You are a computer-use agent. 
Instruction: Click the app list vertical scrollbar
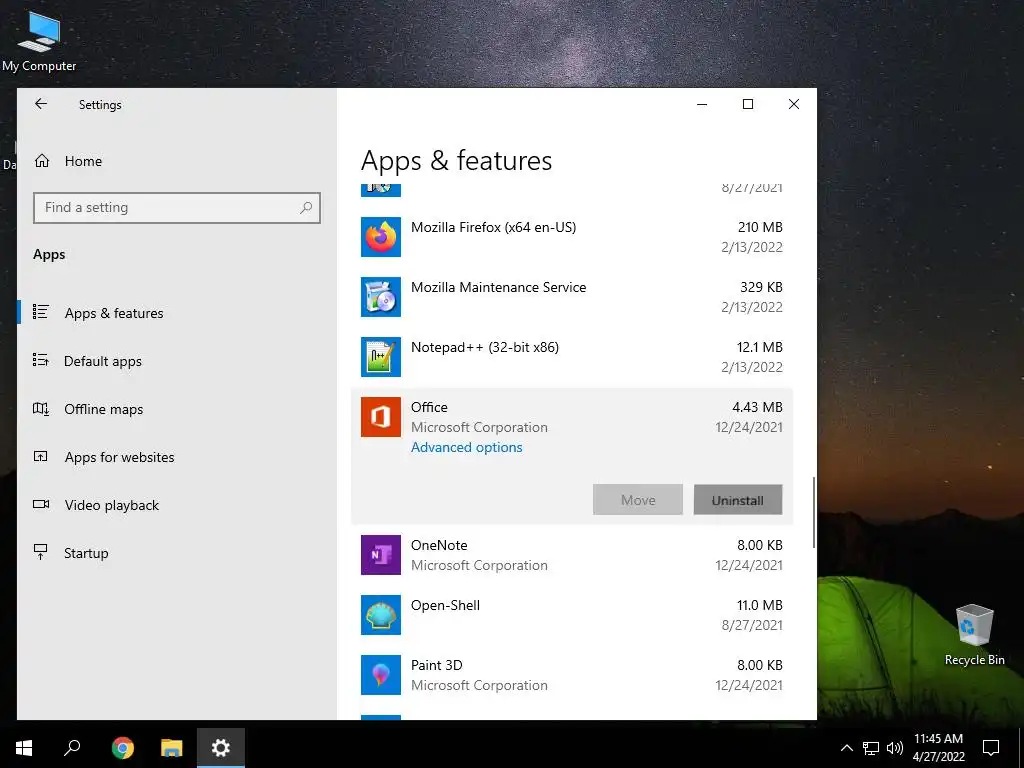[814, 513]
